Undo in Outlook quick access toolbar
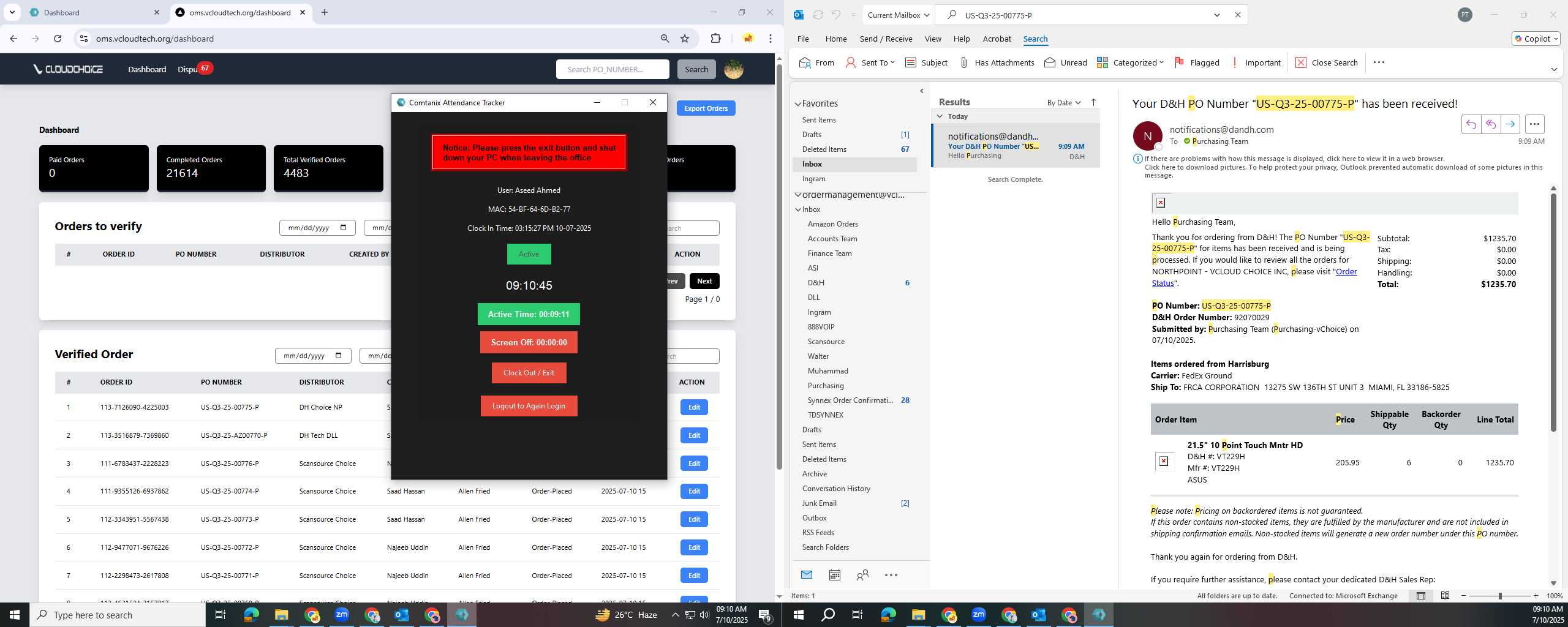Screen dimensions: 1568x627 pyautogui.click(x=835, y=15)
